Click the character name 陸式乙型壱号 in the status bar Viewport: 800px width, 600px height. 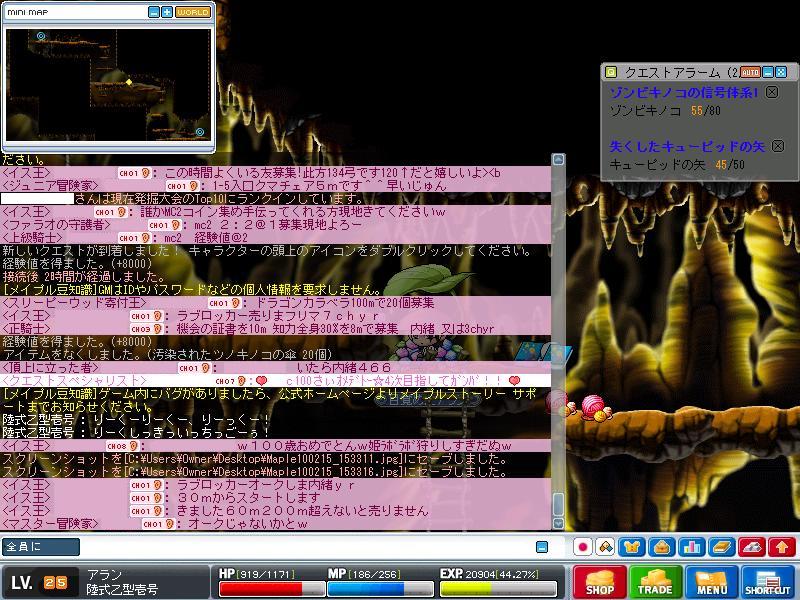click(122, 589)
